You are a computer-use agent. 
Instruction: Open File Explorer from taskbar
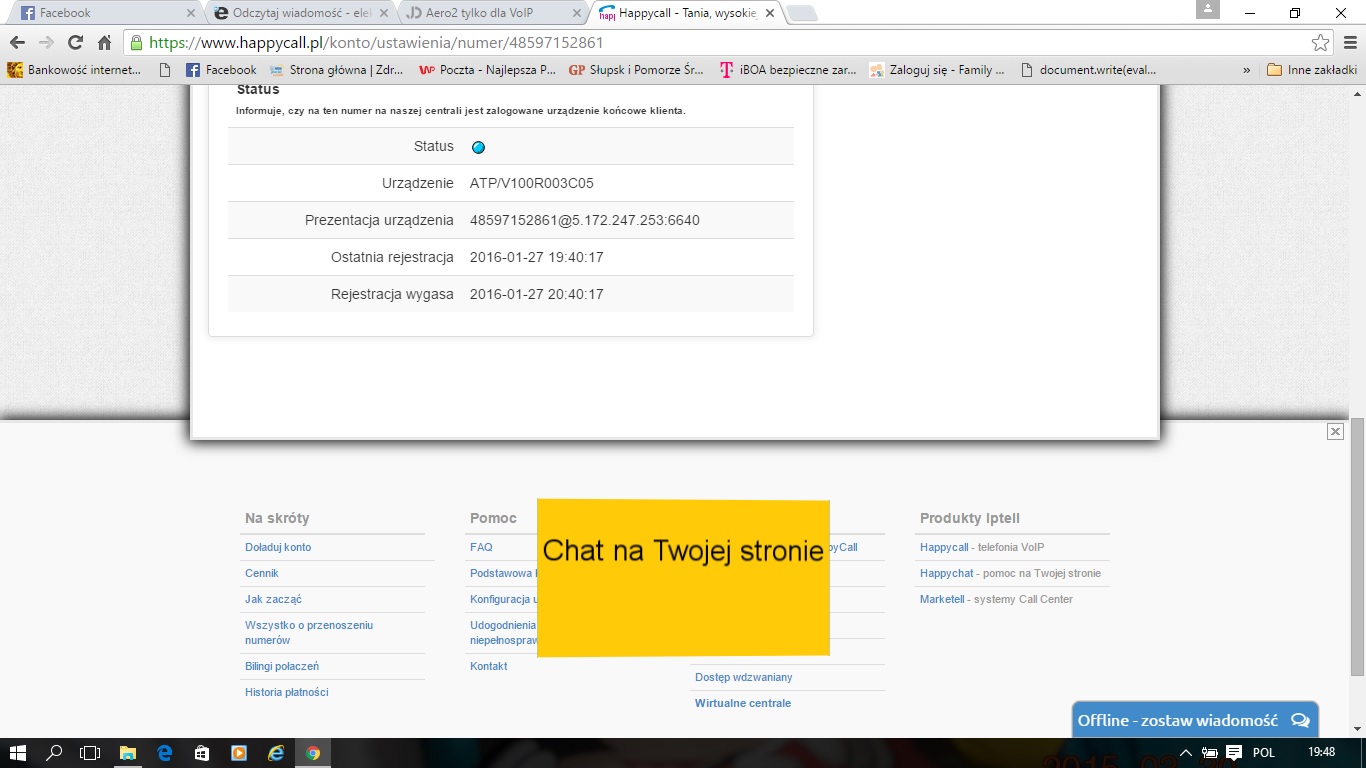pos(128,753)
